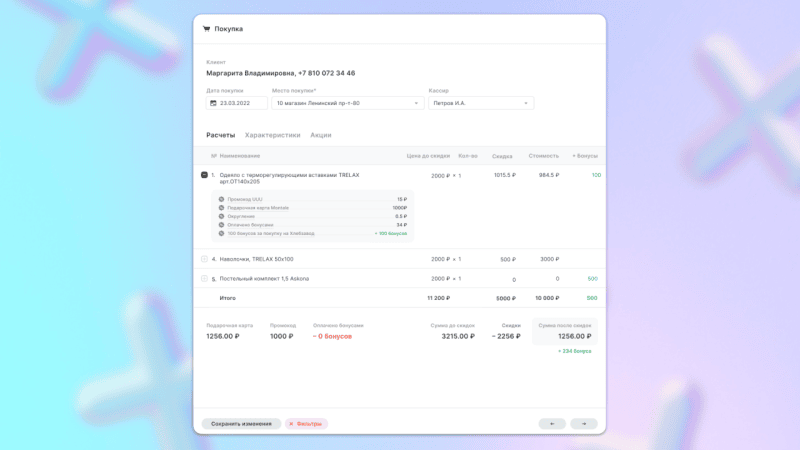Collapse the Одеяло TRELAX item row
This screenshot has width=800, height=450.
click(x=205, y=175)
